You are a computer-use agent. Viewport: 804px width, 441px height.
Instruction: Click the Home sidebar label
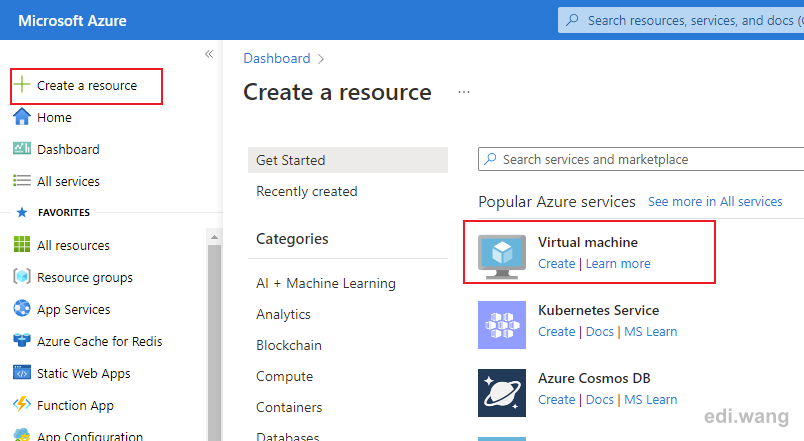54,117
